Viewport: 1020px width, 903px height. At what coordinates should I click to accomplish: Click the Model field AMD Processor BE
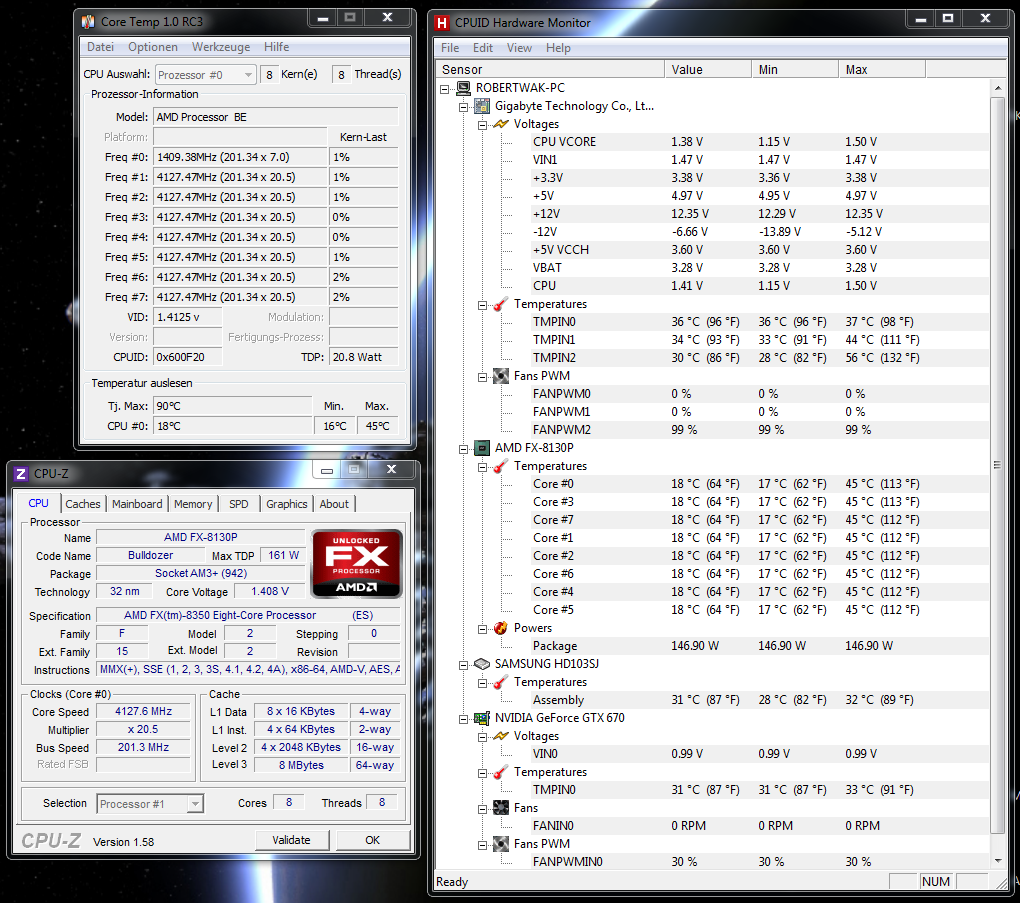(x=276, y=117)
